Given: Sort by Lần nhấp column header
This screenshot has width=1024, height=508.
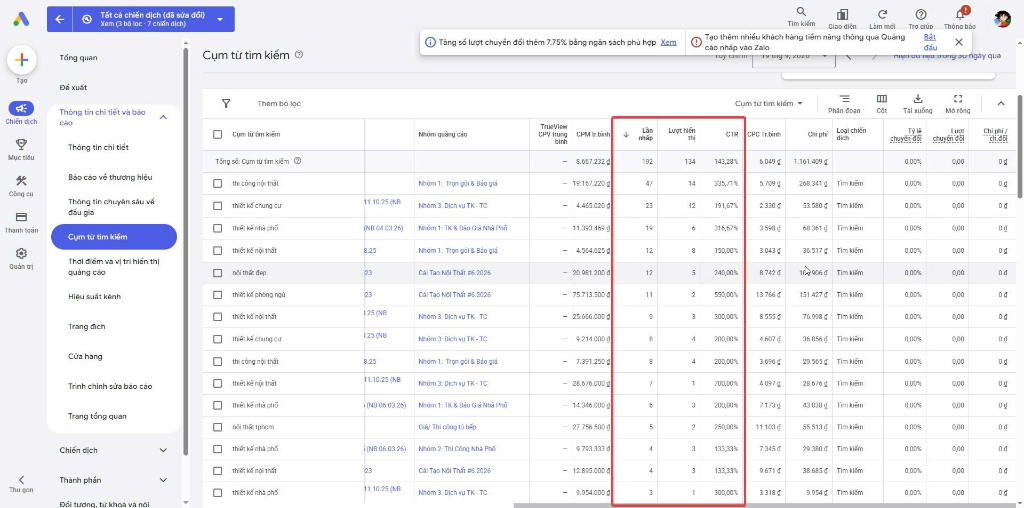Looking at the screenshot, I should tap(647, 135).
